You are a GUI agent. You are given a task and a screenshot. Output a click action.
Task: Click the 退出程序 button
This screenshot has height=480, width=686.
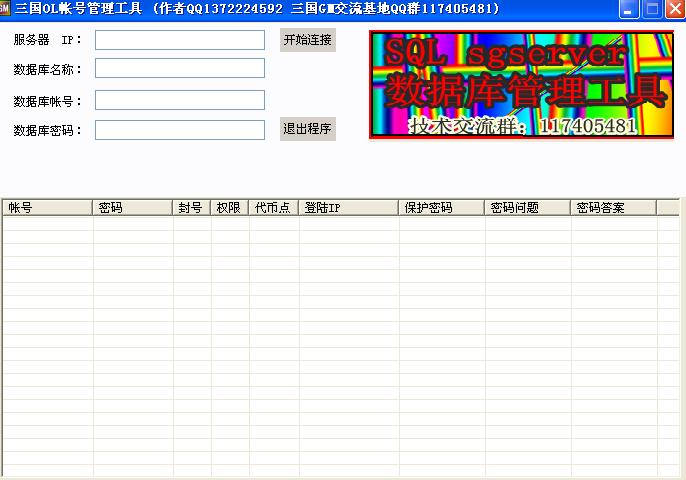307,129
